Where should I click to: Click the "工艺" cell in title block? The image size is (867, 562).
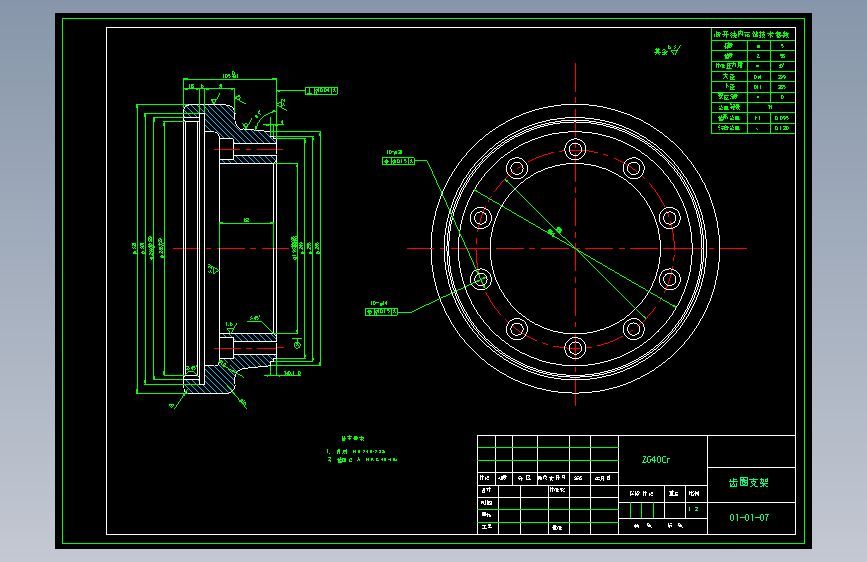pos(487,527)
